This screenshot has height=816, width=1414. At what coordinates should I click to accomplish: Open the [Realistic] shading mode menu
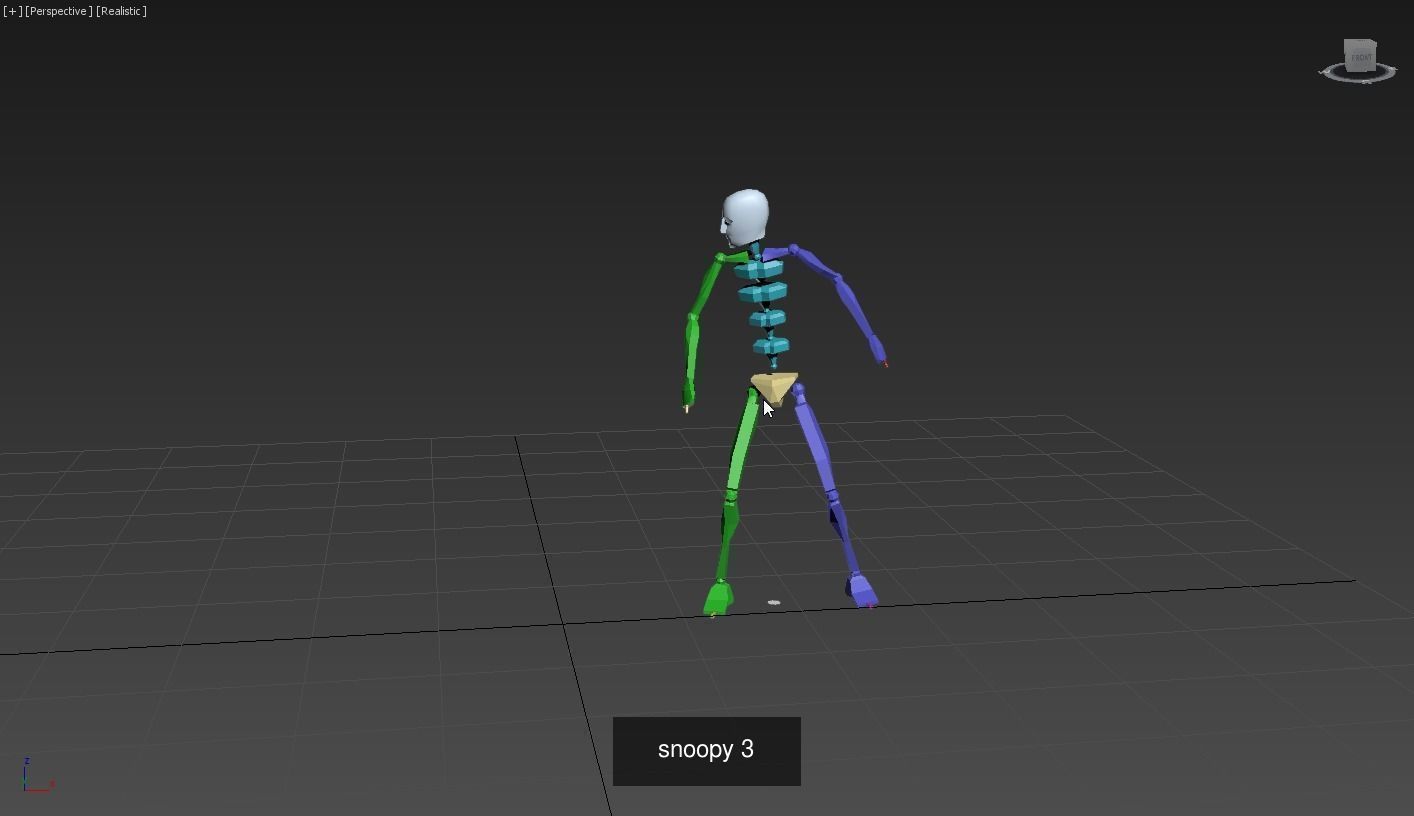click(121, 11)
